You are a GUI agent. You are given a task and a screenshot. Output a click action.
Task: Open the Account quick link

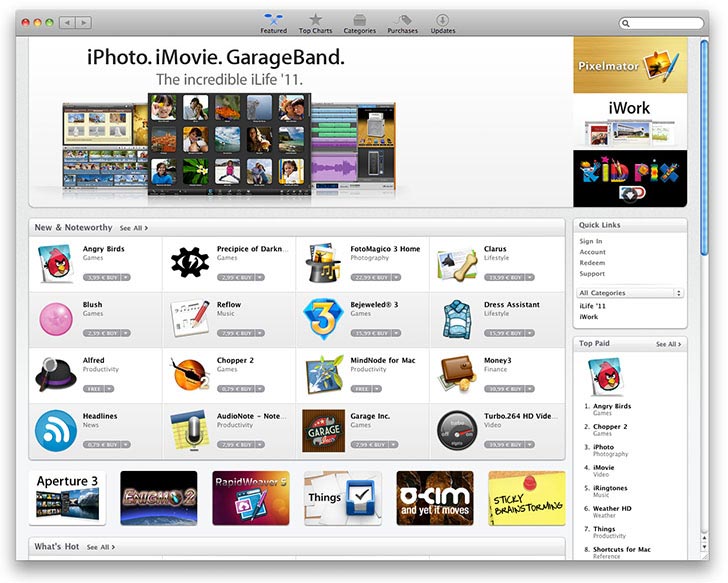pos(592,252)
